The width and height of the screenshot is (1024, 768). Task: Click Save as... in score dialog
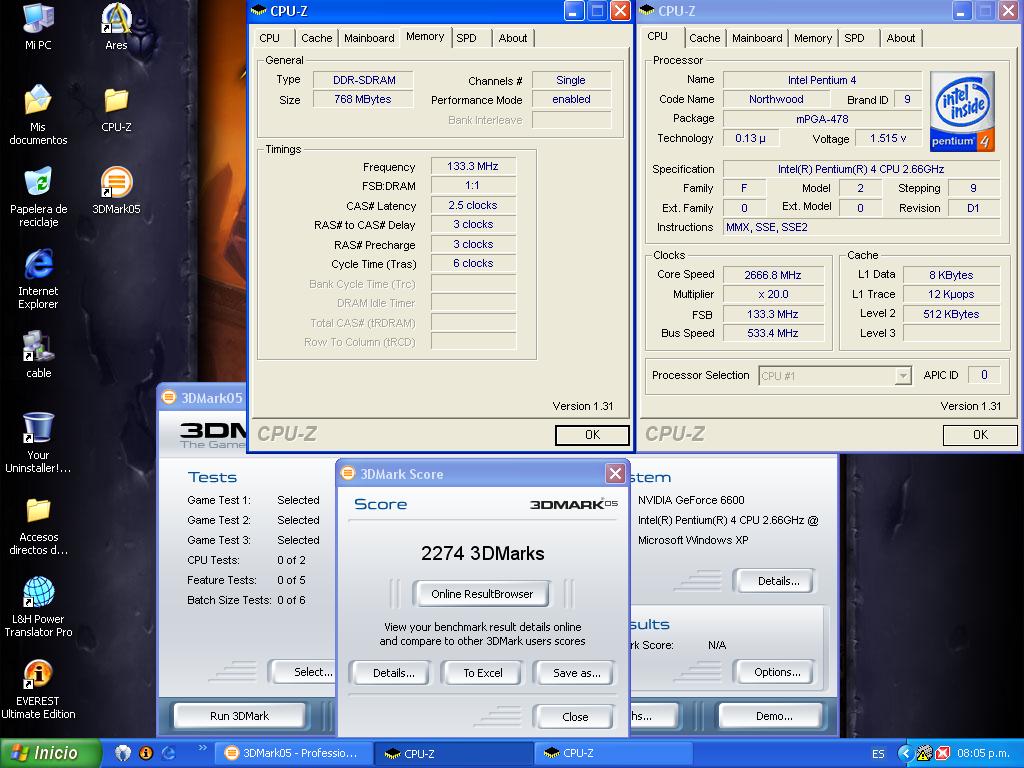click(576, 673)
